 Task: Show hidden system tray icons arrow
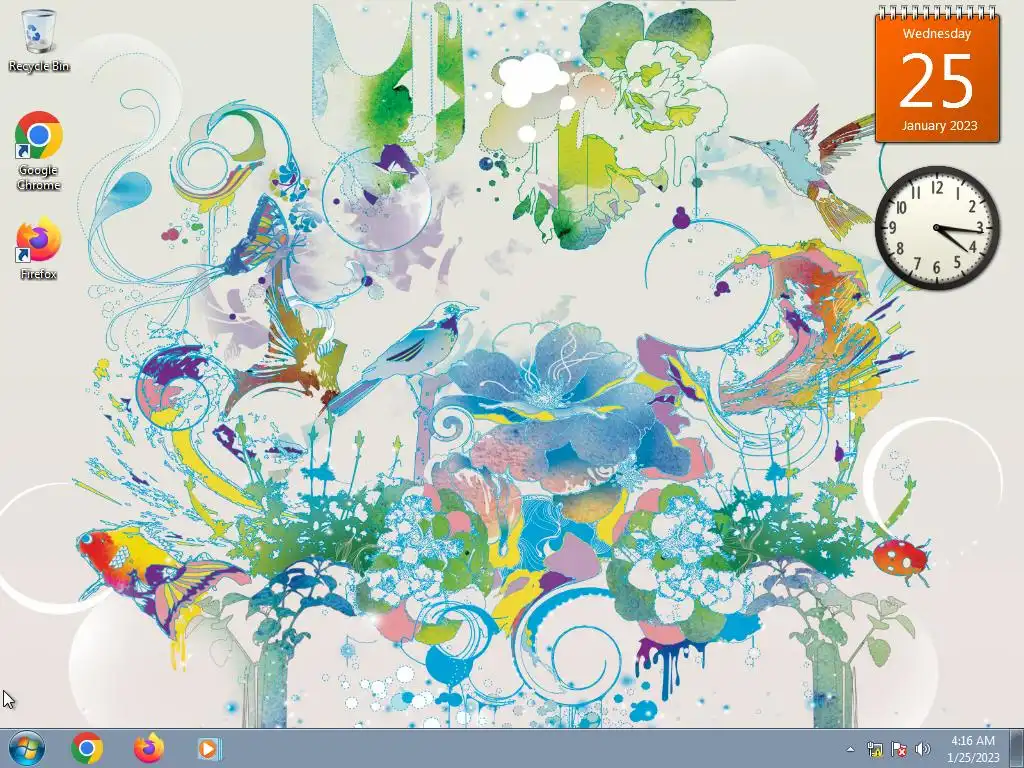point(850,749)
